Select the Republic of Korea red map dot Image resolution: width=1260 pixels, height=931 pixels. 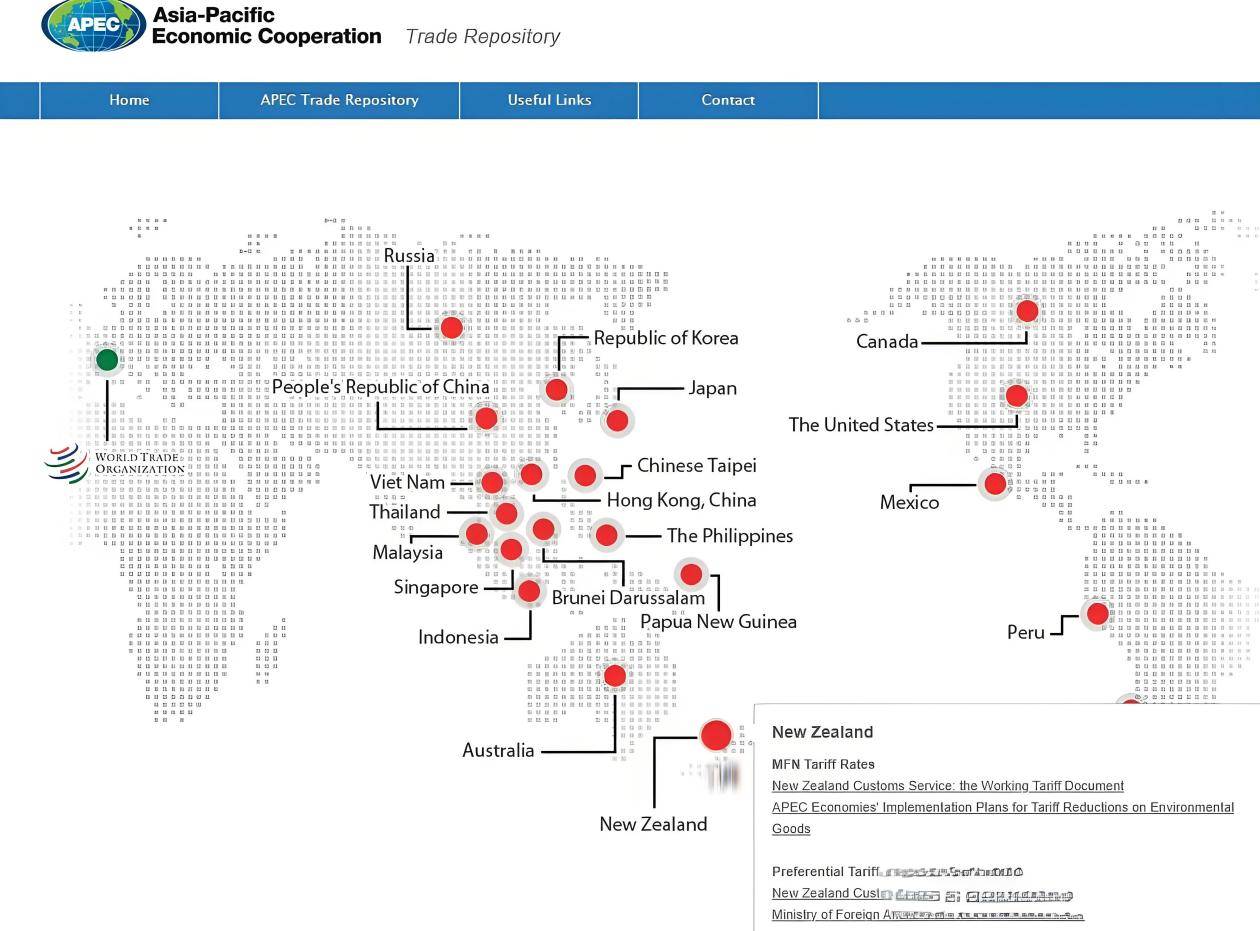(557, 390)
